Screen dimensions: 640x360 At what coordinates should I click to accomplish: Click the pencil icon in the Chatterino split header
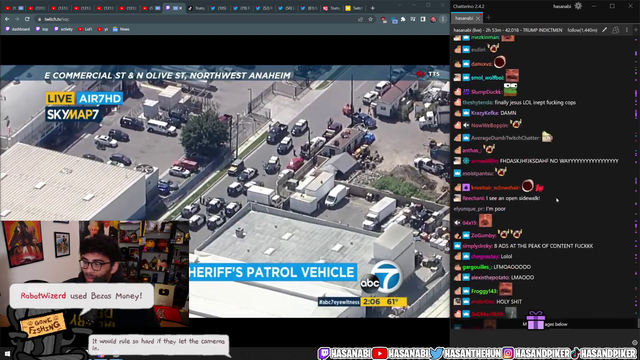pos(604,30)
